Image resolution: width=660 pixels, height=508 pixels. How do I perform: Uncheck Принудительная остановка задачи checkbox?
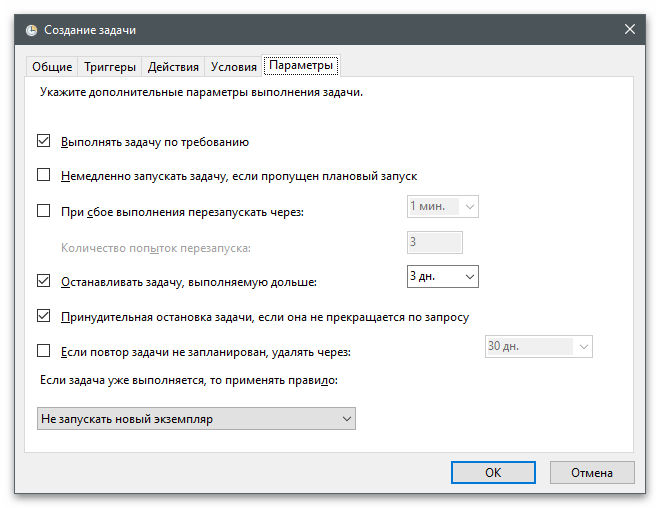pos(43,316)
